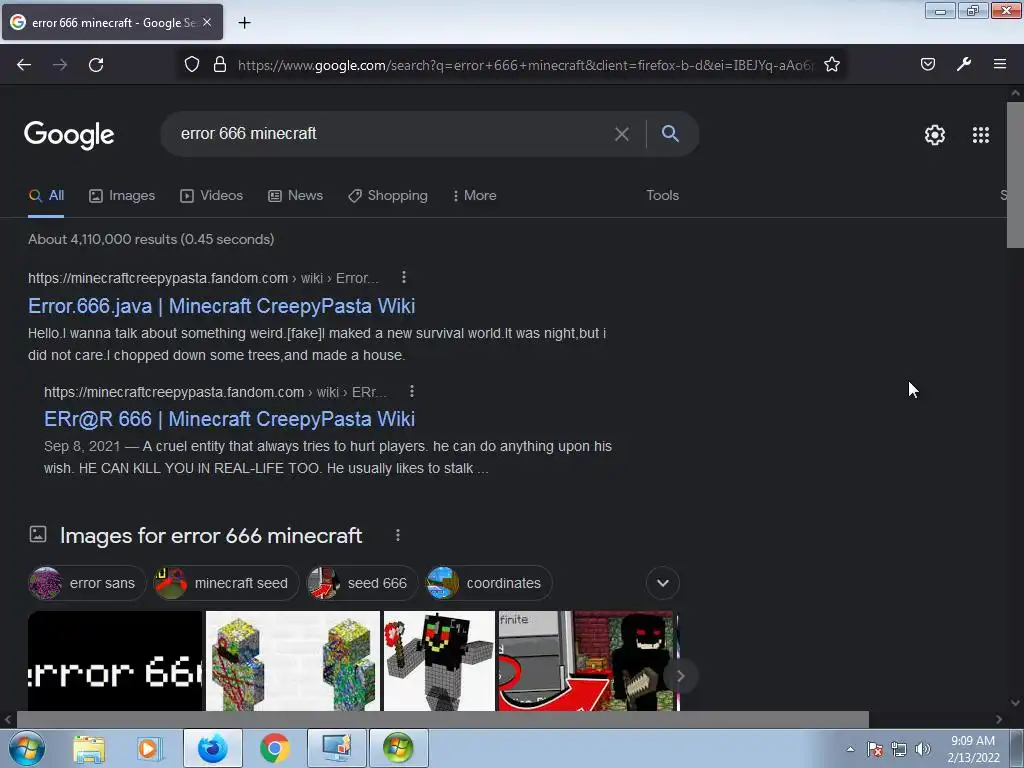The height and width of the screenshot is (768, 1024).
Task: Open File Explorer from taskbar
Action: click(89, 748)
